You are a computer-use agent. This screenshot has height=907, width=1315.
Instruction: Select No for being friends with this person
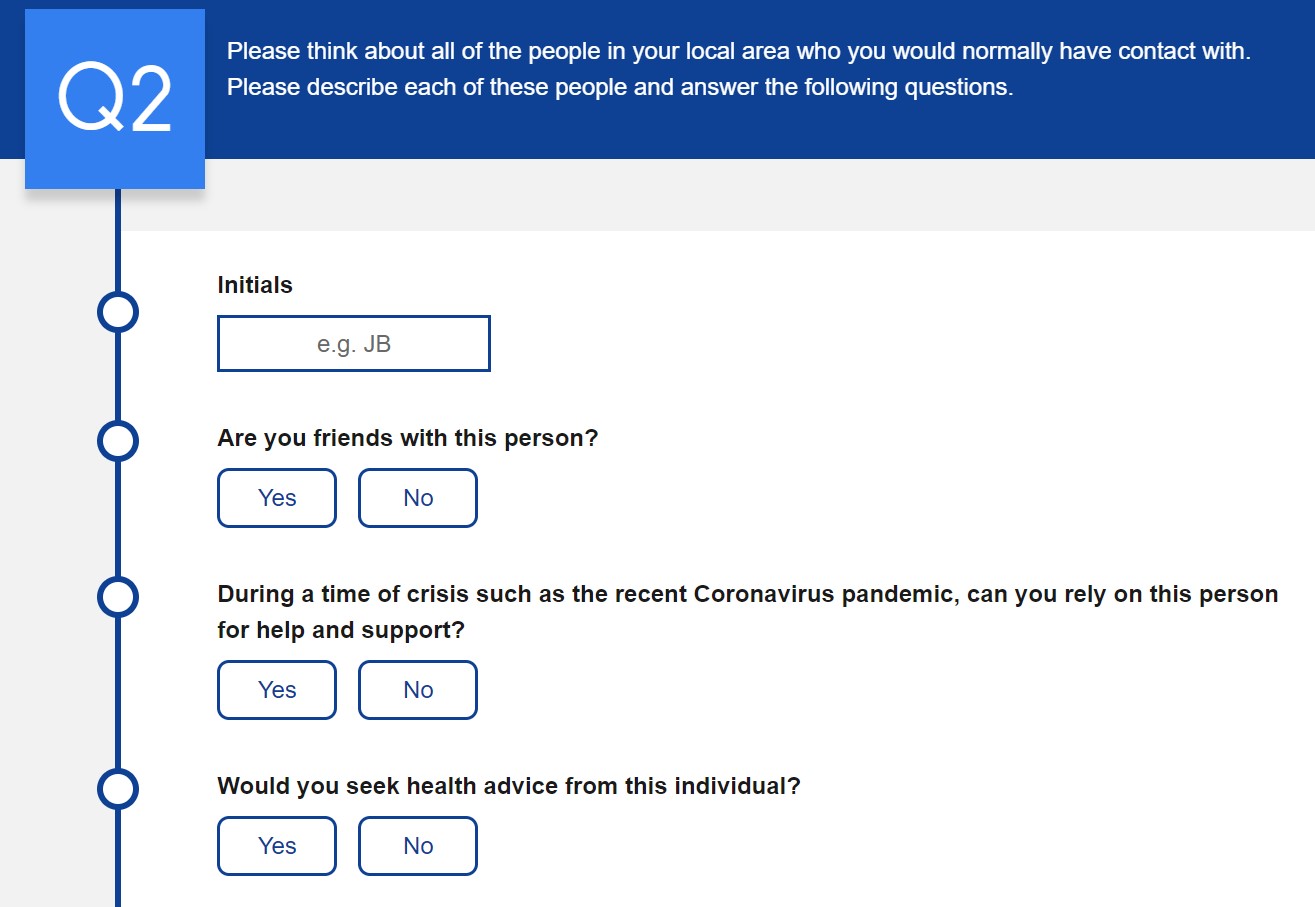tap(418, 498)
